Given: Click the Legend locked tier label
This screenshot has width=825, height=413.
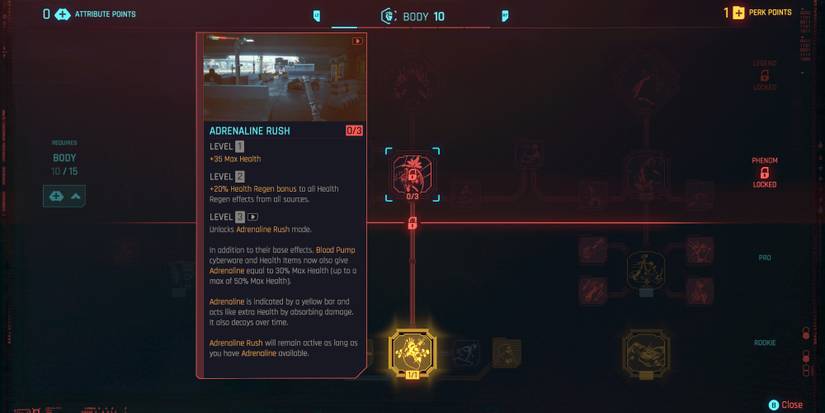Looking at the screenshot, I should point(764,75).
